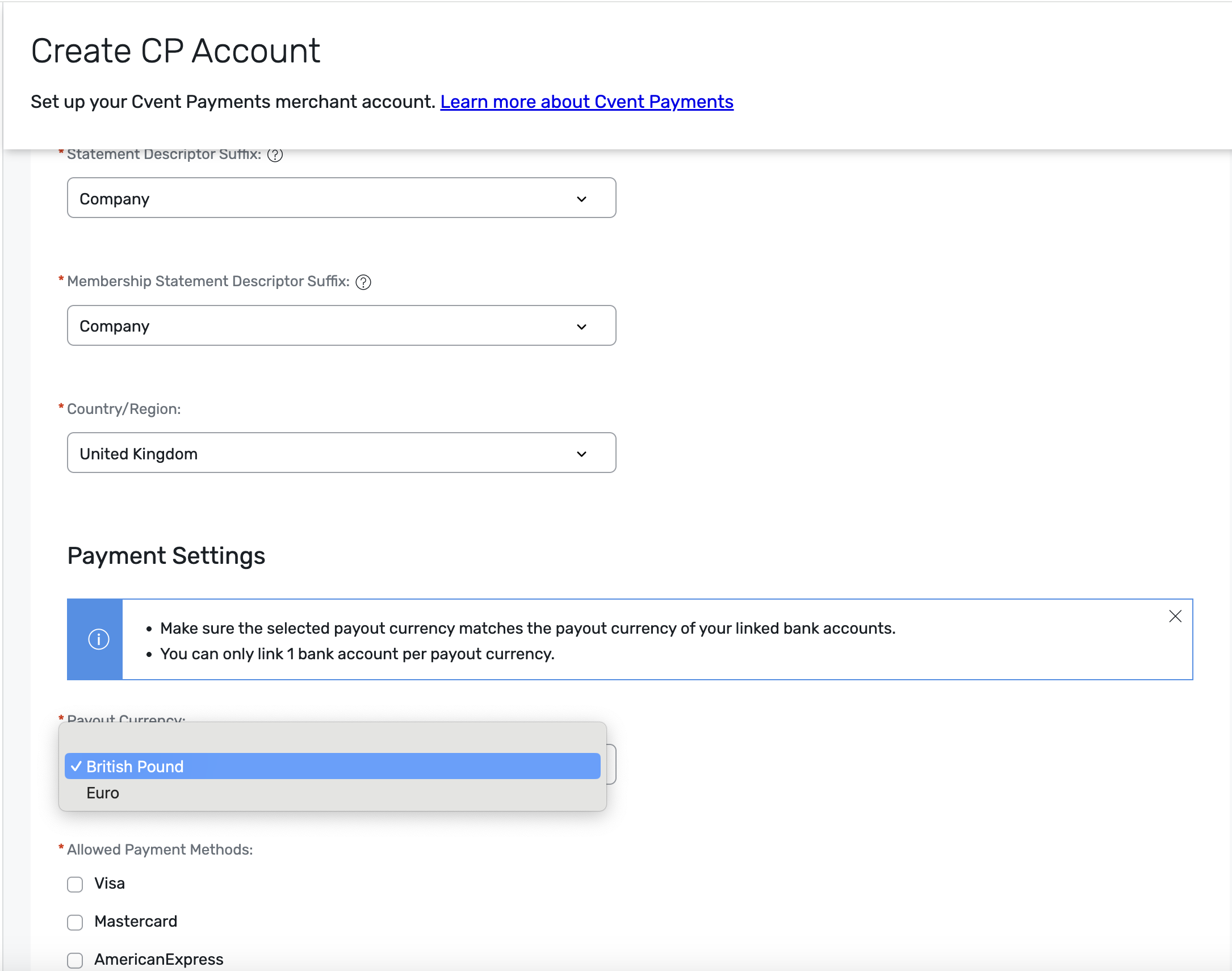1232x971 pixels.
Task: Click help icon beside Membership Statement Descriptor Suffix
Action: (x=363, y=282)
